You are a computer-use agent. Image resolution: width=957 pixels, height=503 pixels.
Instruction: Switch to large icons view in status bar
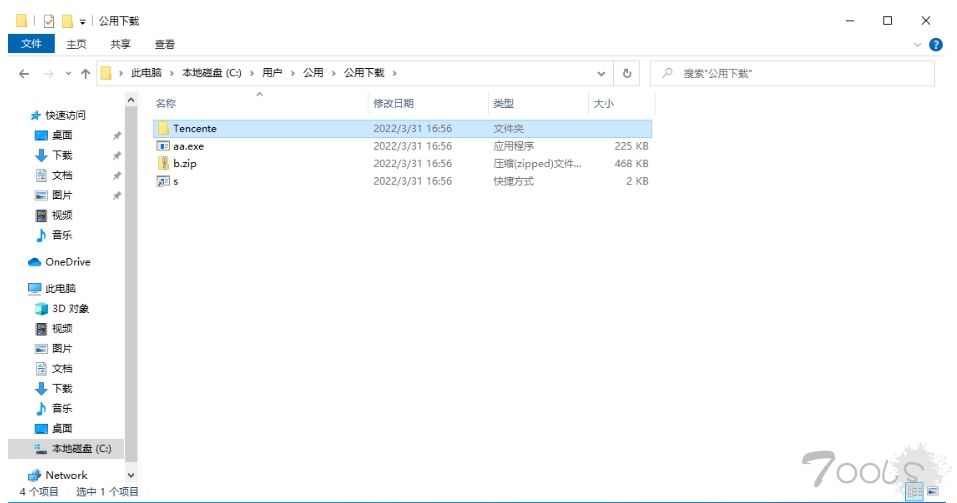(933, 491)
